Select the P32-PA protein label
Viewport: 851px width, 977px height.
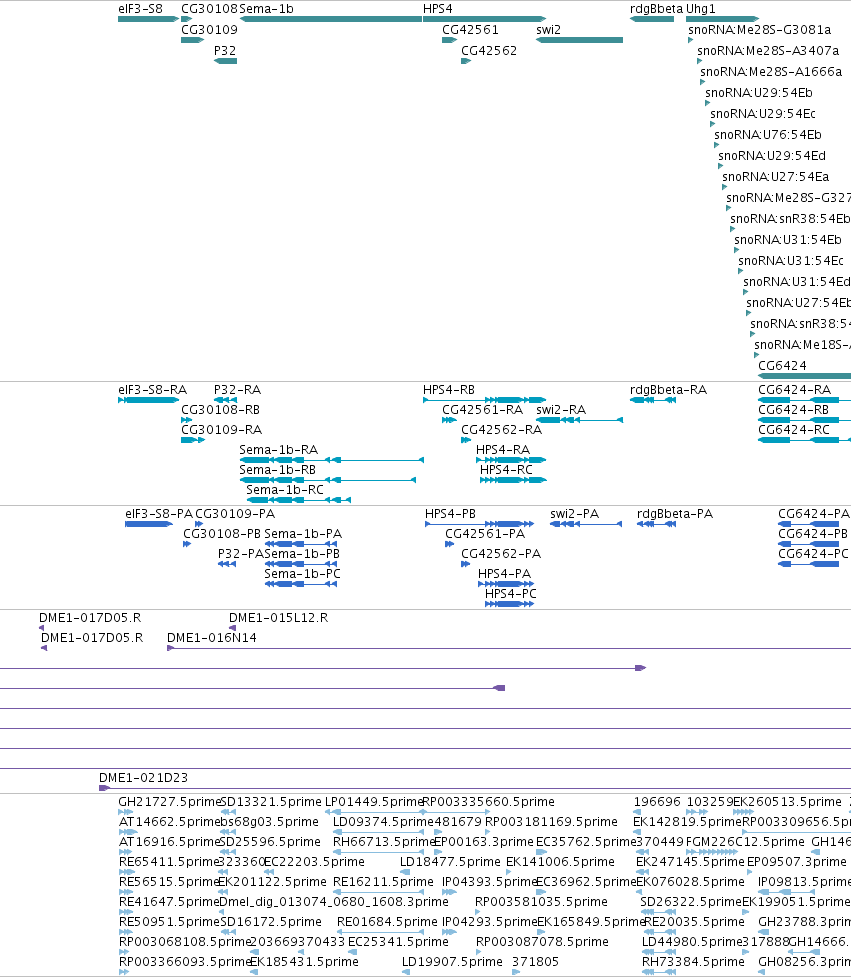240,553
